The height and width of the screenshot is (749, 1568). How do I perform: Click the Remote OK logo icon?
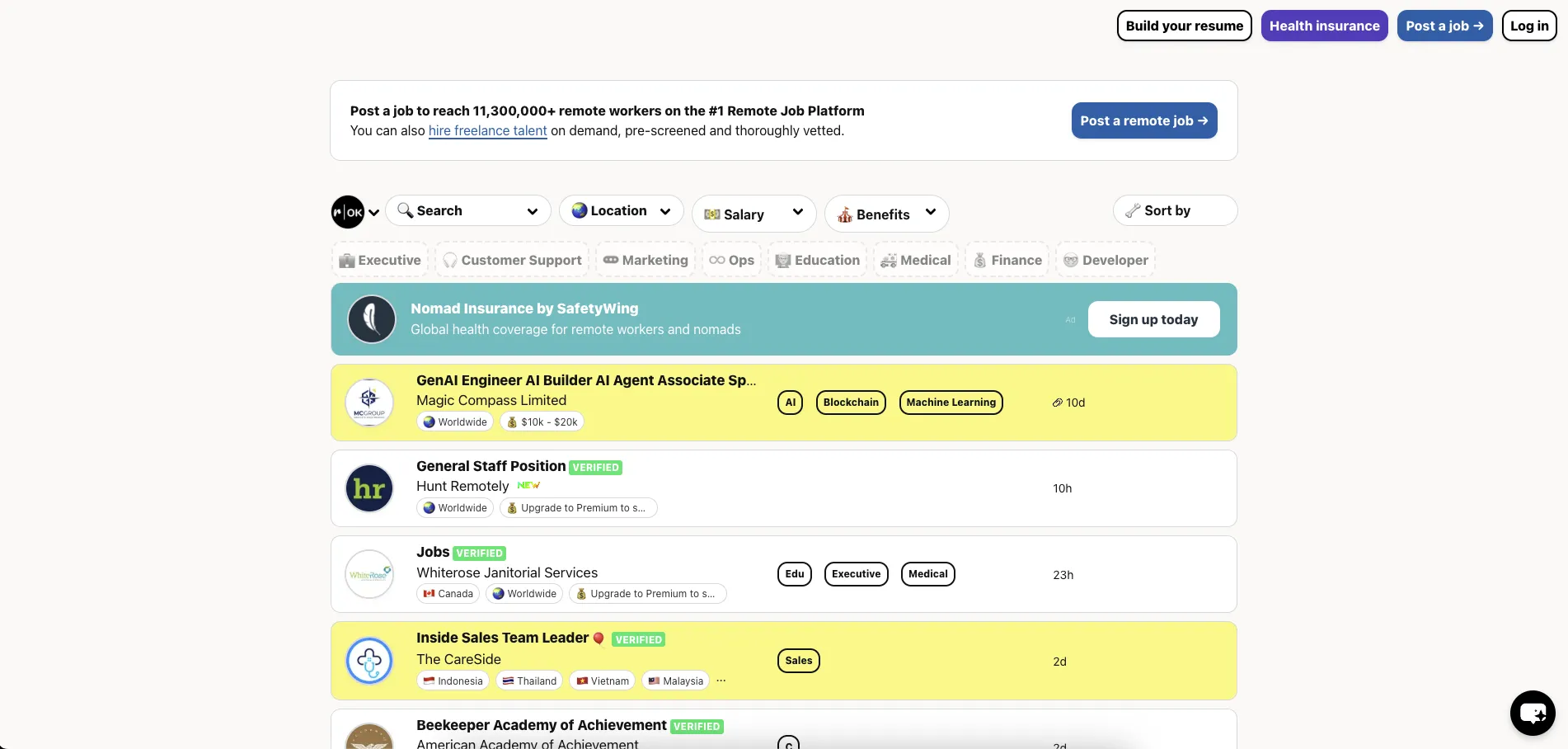click(x=348, y=212)
